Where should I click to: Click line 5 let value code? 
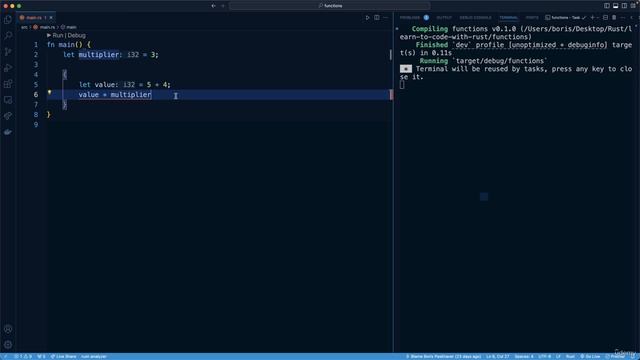(x=124, y=84)
